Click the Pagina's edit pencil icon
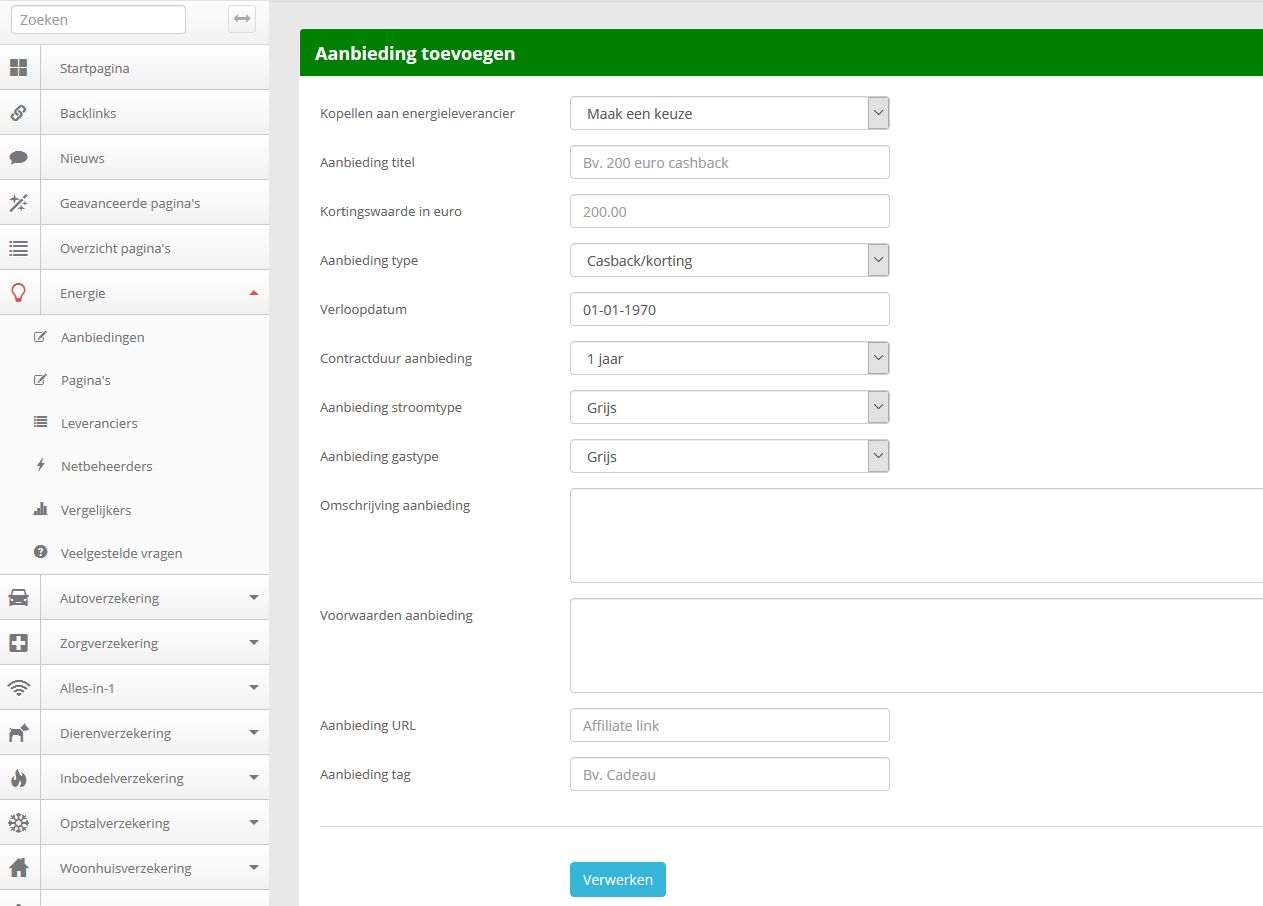The image size is (1263, 906). [40, 380]
